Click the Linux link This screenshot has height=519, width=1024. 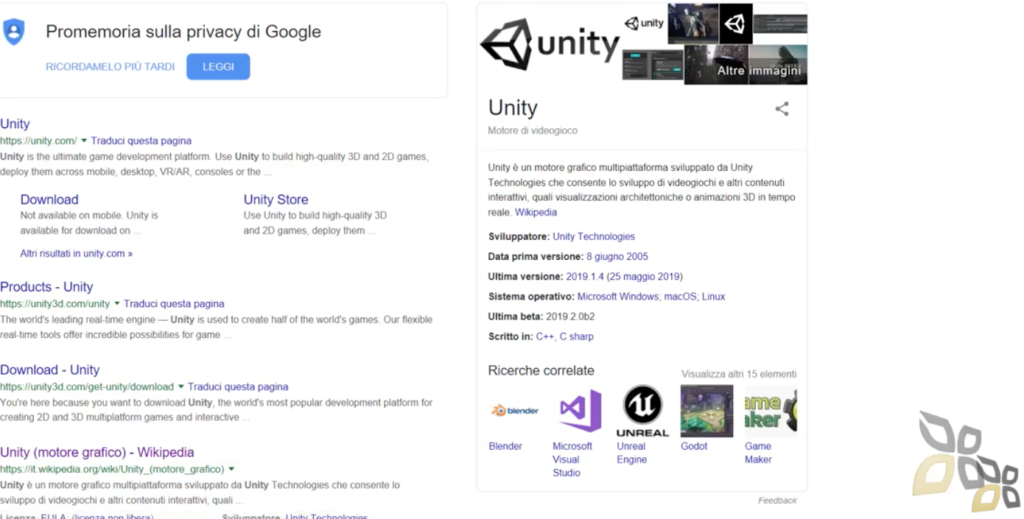[713, 296]
